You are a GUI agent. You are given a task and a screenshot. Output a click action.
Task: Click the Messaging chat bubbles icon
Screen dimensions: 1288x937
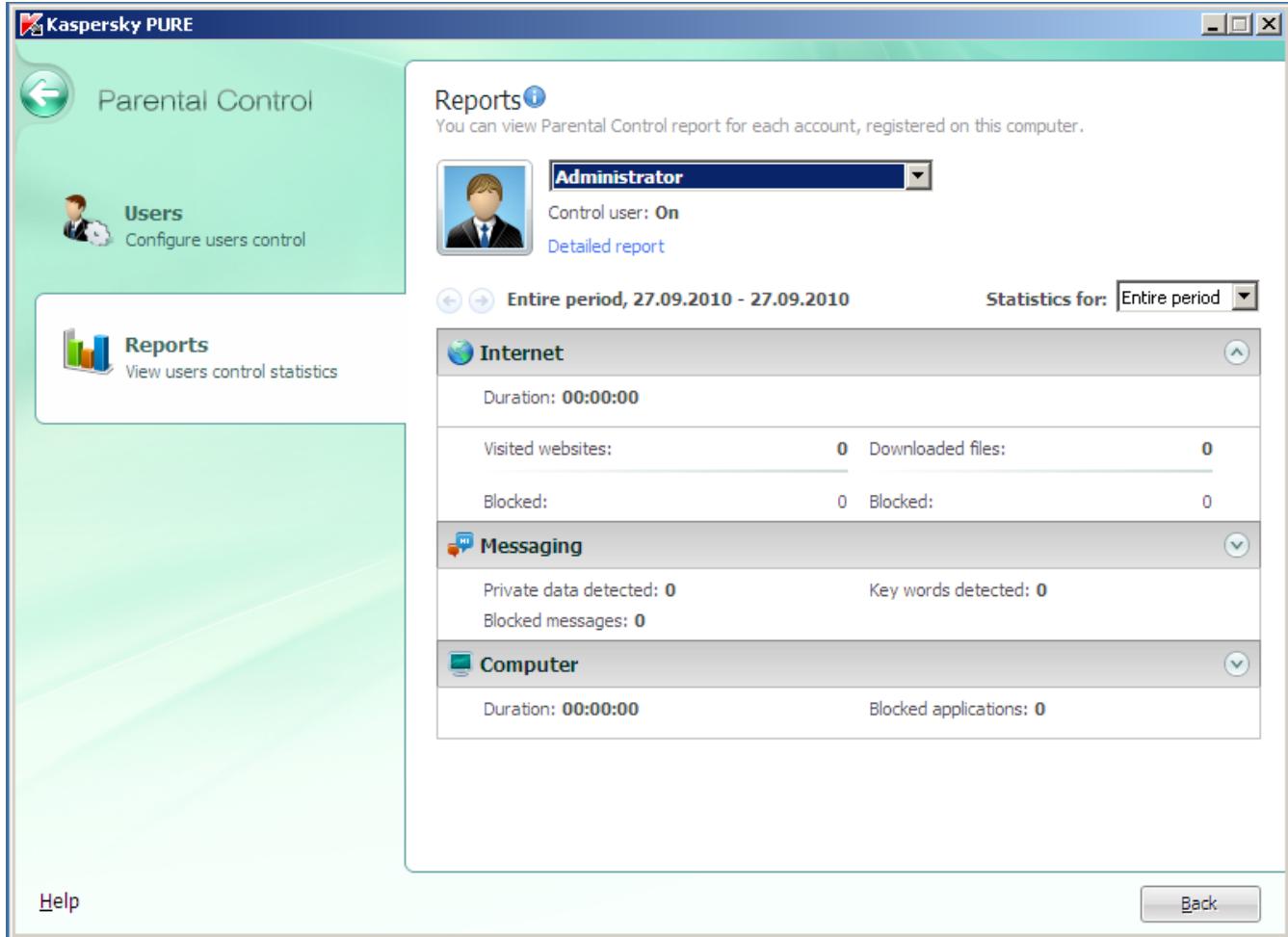coord(460,546)
